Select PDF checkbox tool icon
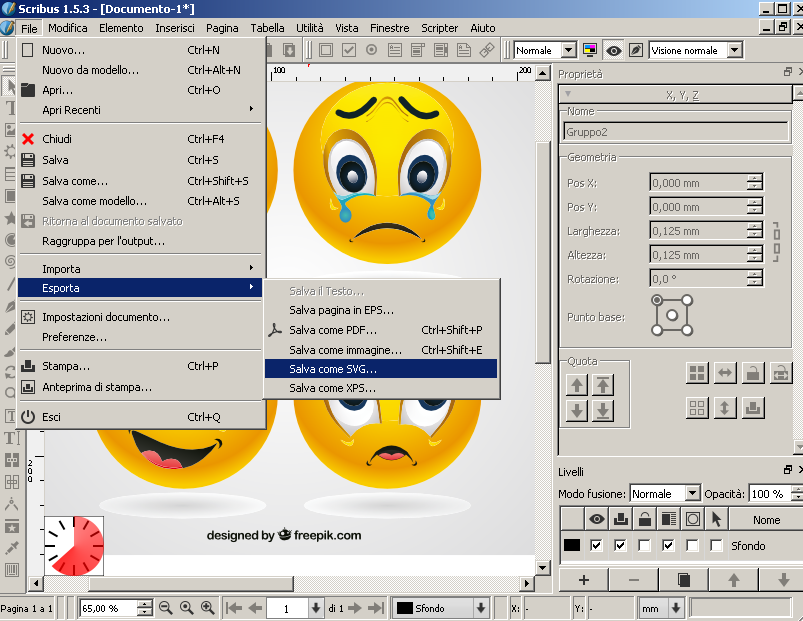The height and width of the screenshot is (621, 803). point(349,50)
